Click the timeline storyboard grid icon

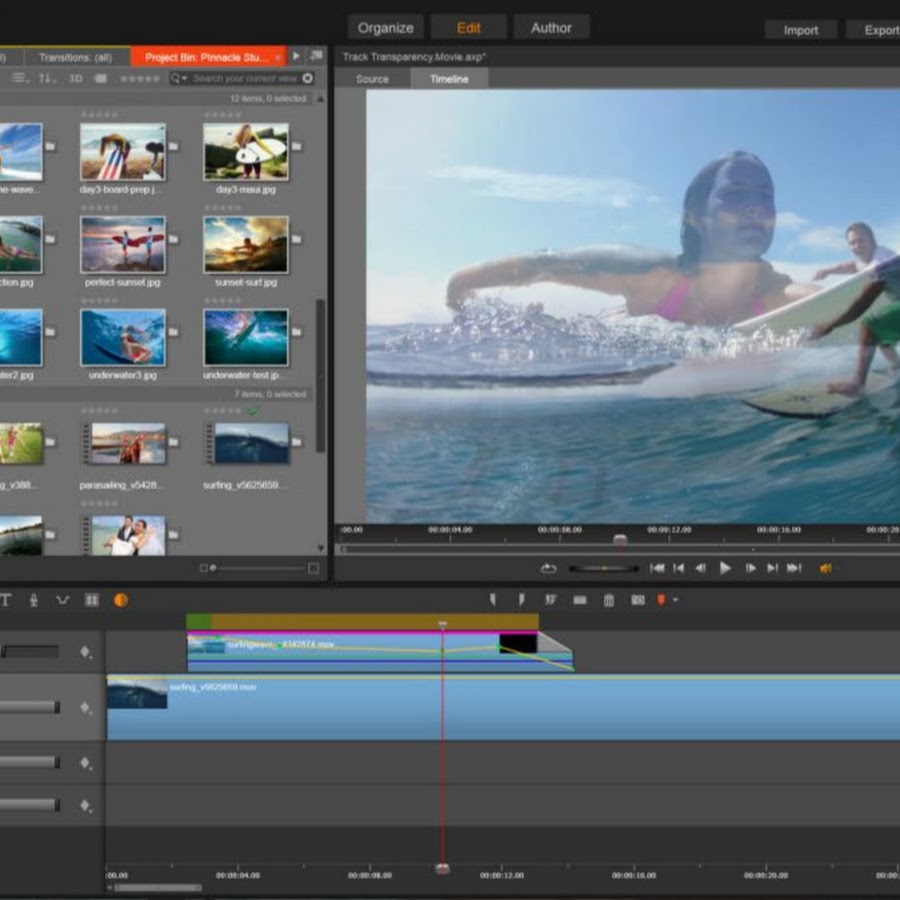(x=92, y=600)
